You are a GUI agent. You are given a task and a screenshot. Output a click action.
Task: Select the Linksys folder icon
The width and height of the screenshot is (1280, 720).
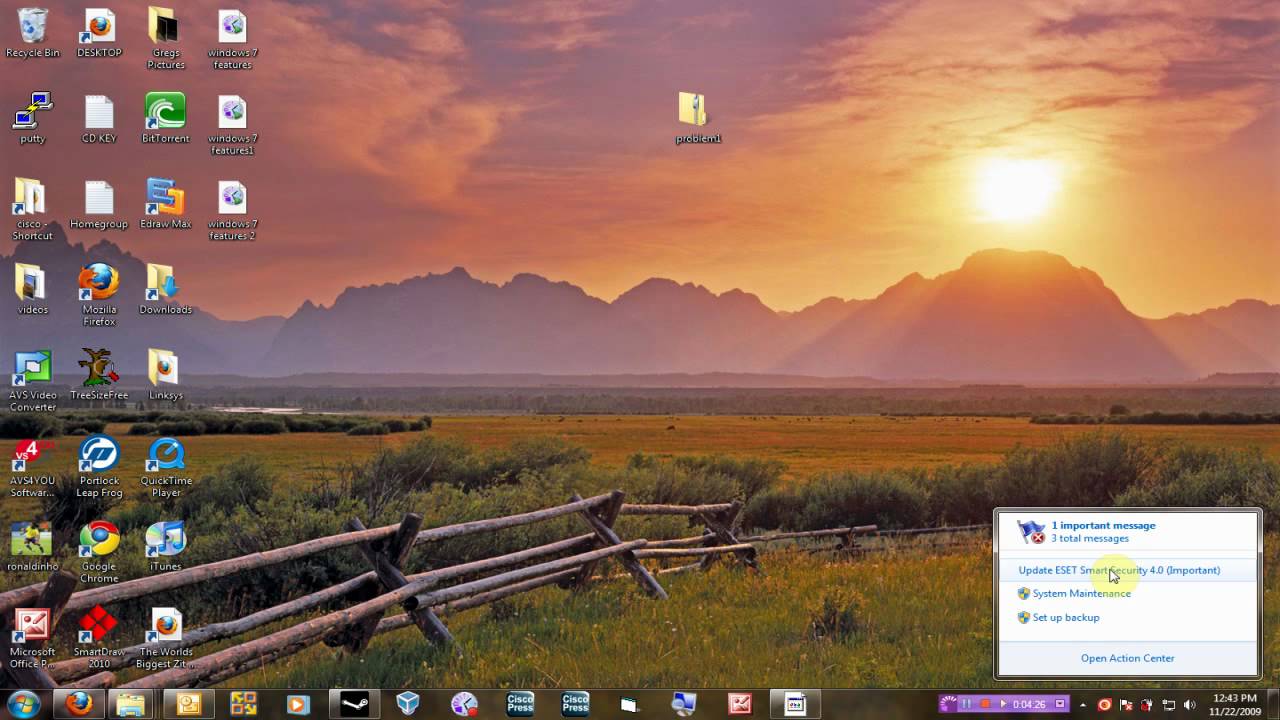[x=165, y=376]
